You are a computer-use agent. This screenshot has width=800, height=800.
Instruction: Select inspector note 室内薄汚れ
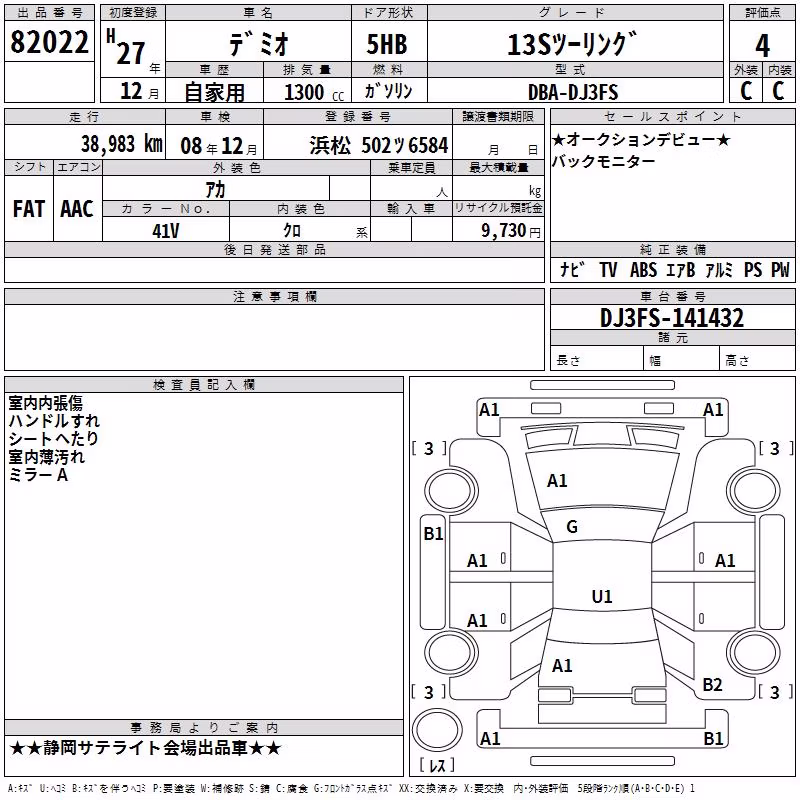tap(46, 457)
